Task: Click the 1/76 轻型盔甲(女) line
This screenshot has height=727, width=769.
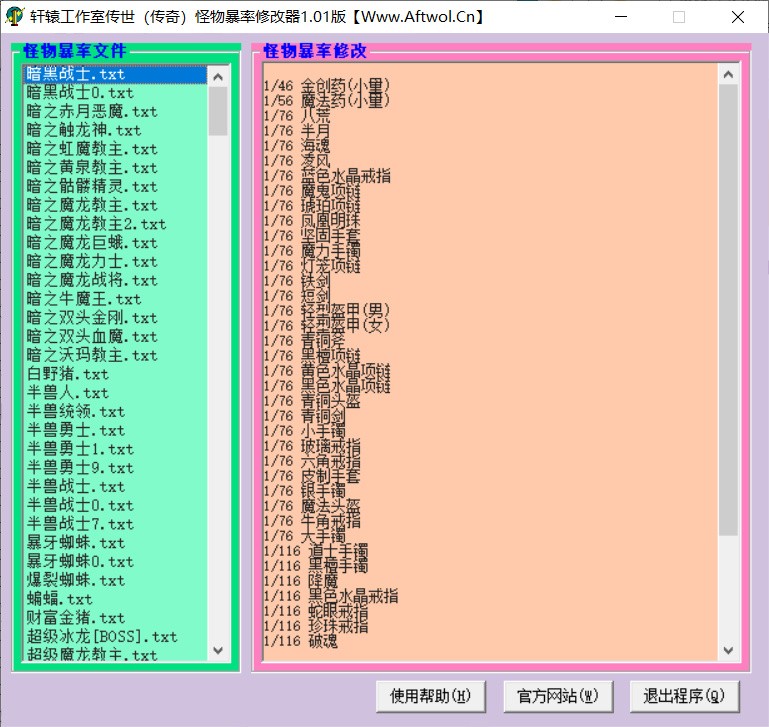Action: click(x=327, y=326)
